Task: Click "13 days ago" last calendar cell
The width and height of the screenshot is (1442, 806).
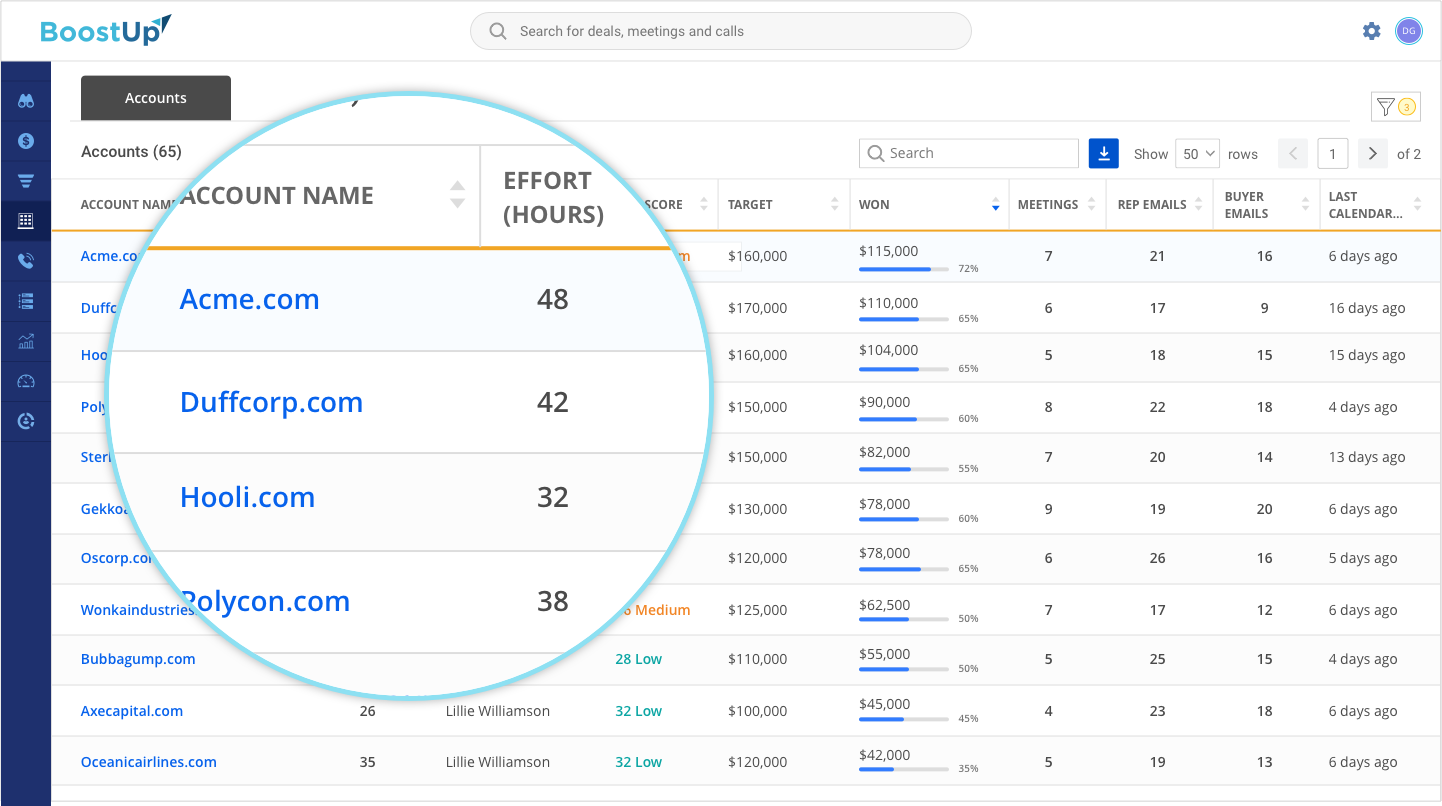Action: coord(1367,457)
